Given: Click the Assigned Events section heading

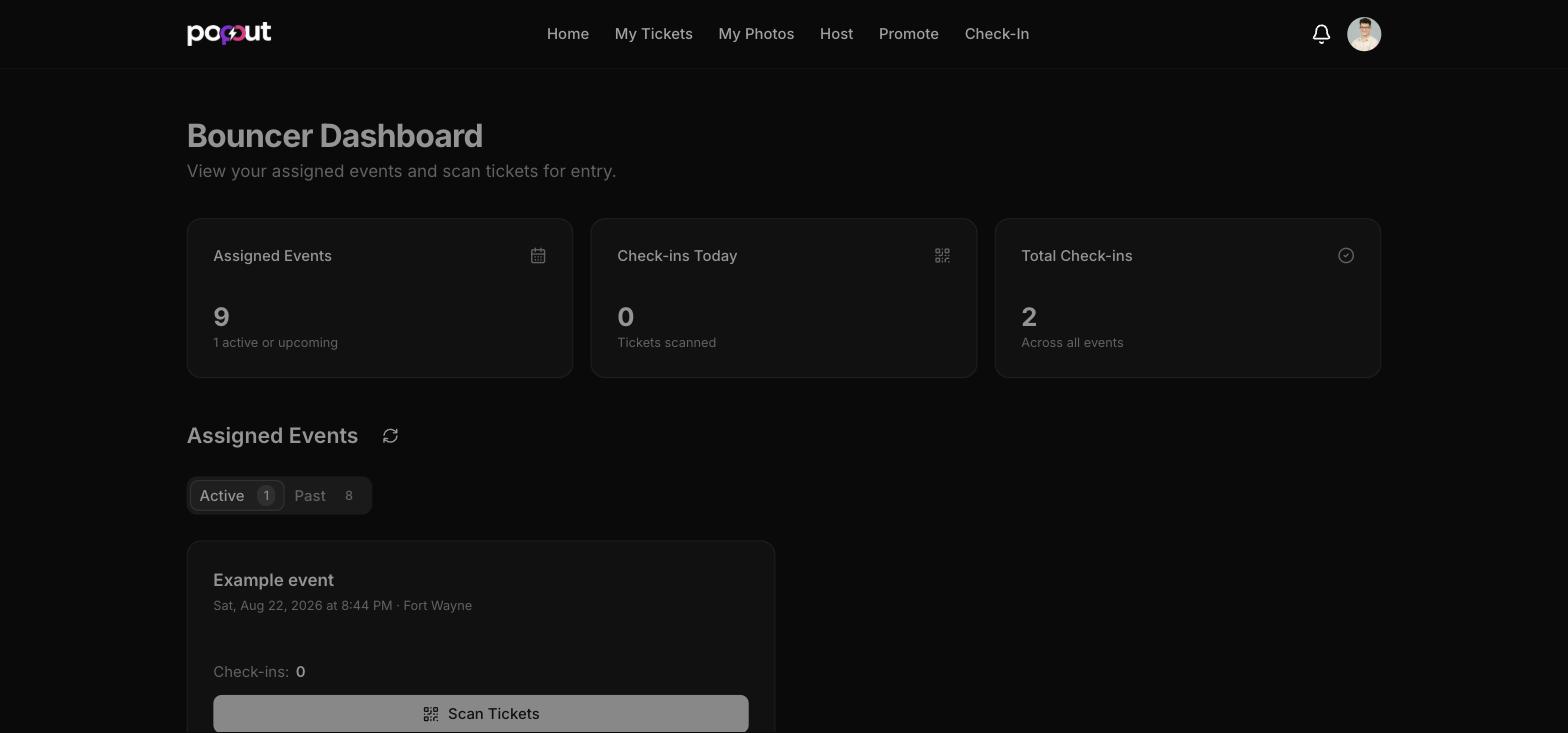Looking at the screenshot, I should (x=273, y=436).
